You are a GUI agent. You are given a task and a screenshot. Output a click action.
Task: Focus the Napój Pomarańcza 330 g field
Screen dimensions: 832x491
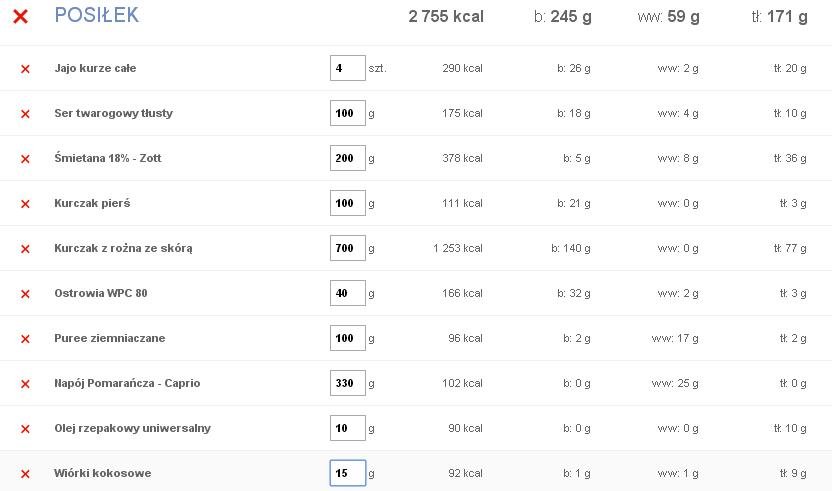coord(348,383)
